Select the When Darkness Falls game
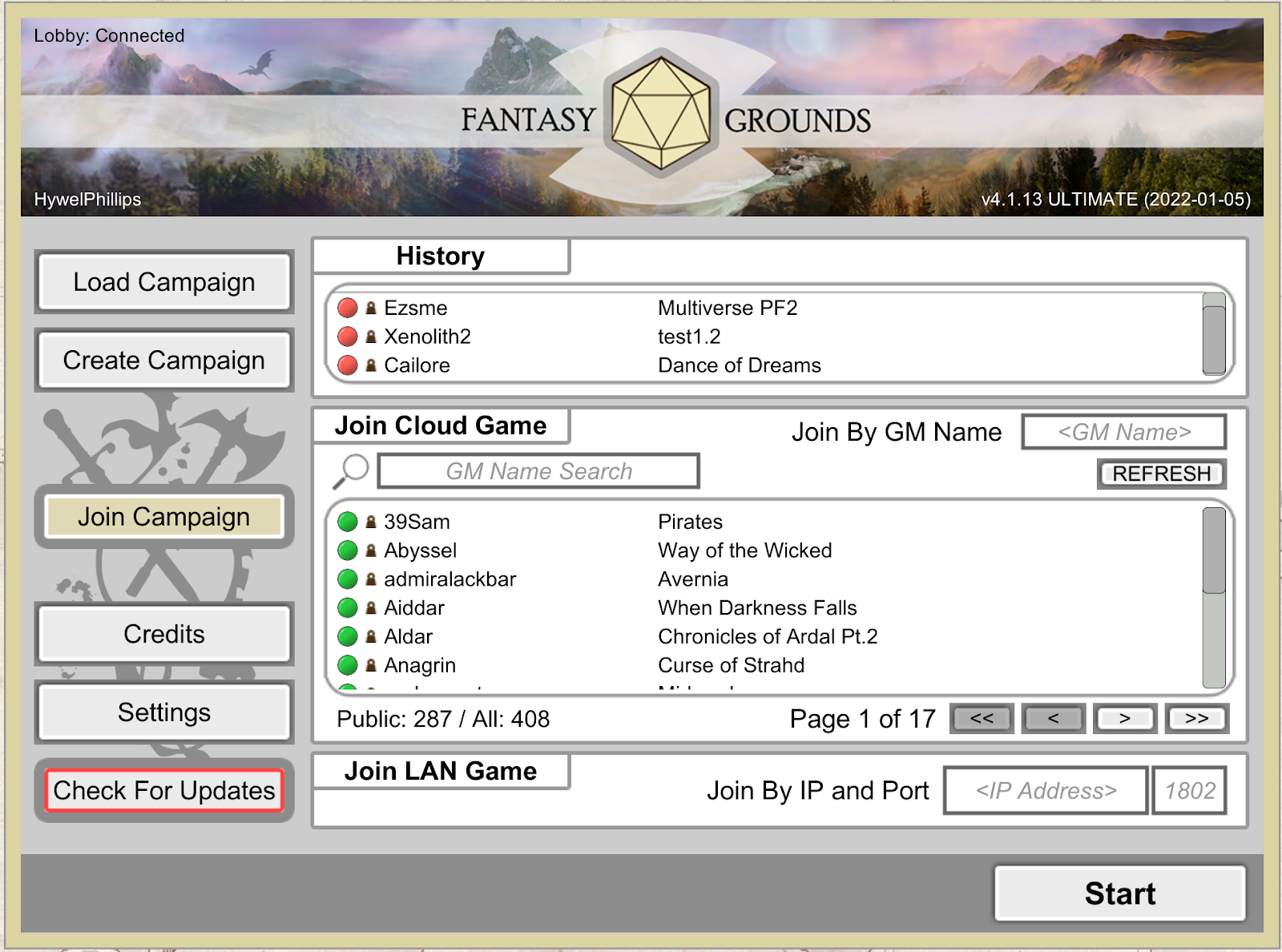The image size is (1282, 952). pos(758,607)
